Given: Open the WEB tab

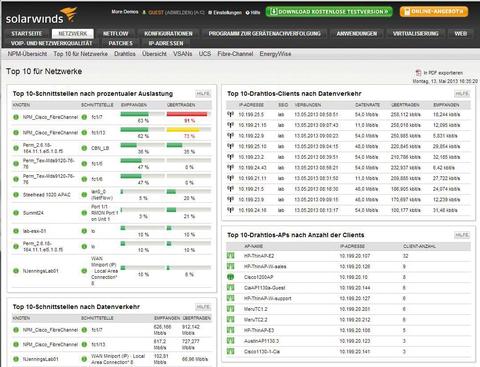Looking at the screenshot, I should pyautogui.click(x=461, y=34).
